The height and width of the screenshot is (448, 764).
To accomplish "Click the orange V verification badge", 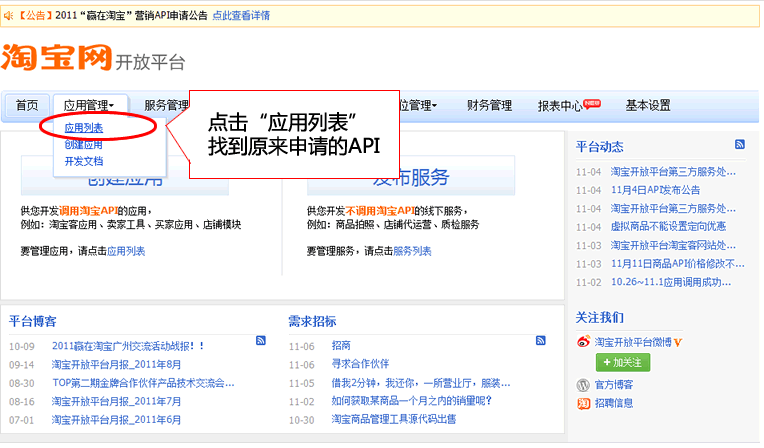I will click(x=678, y=343).
